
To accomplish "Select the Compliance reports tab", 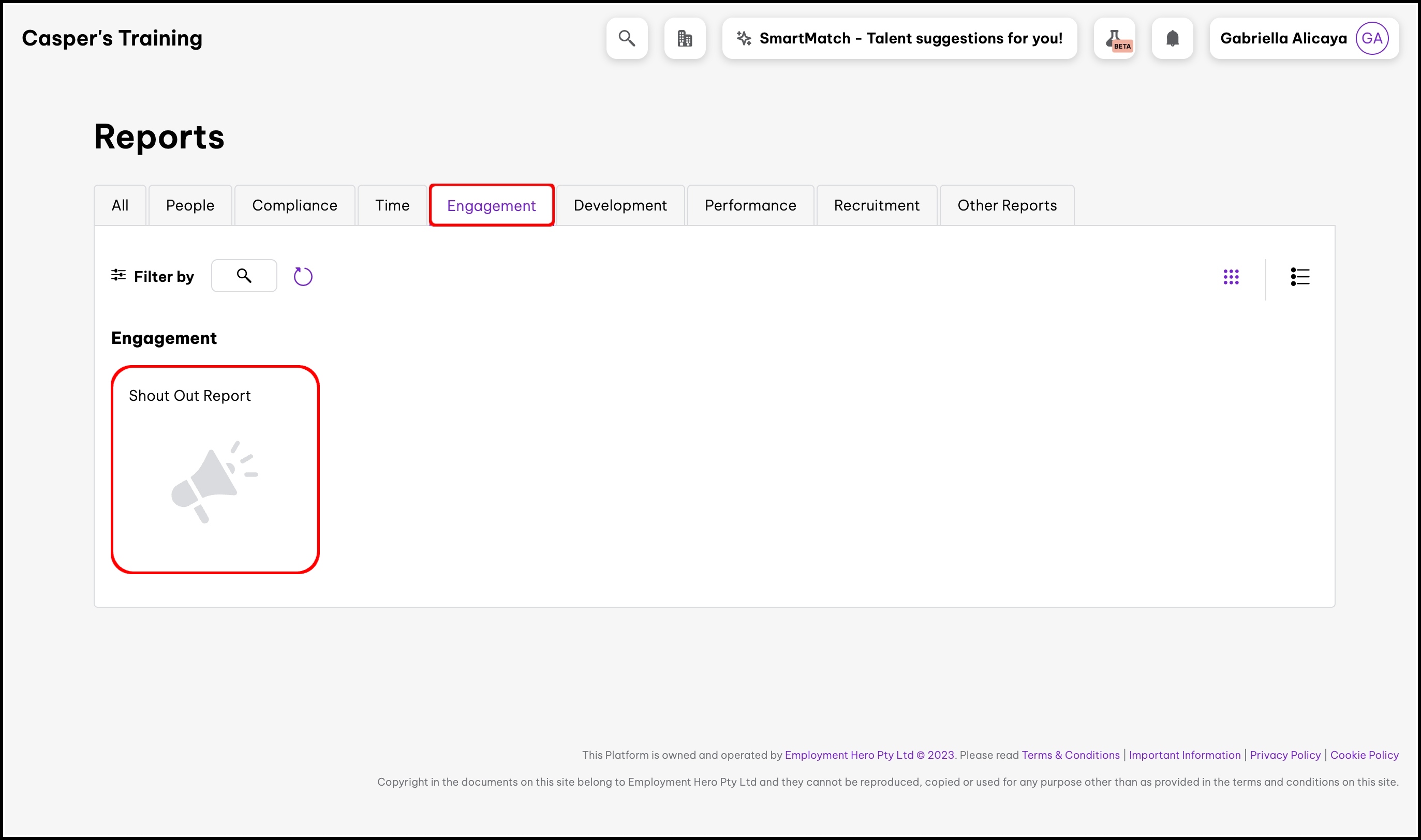I will [294, 205].
